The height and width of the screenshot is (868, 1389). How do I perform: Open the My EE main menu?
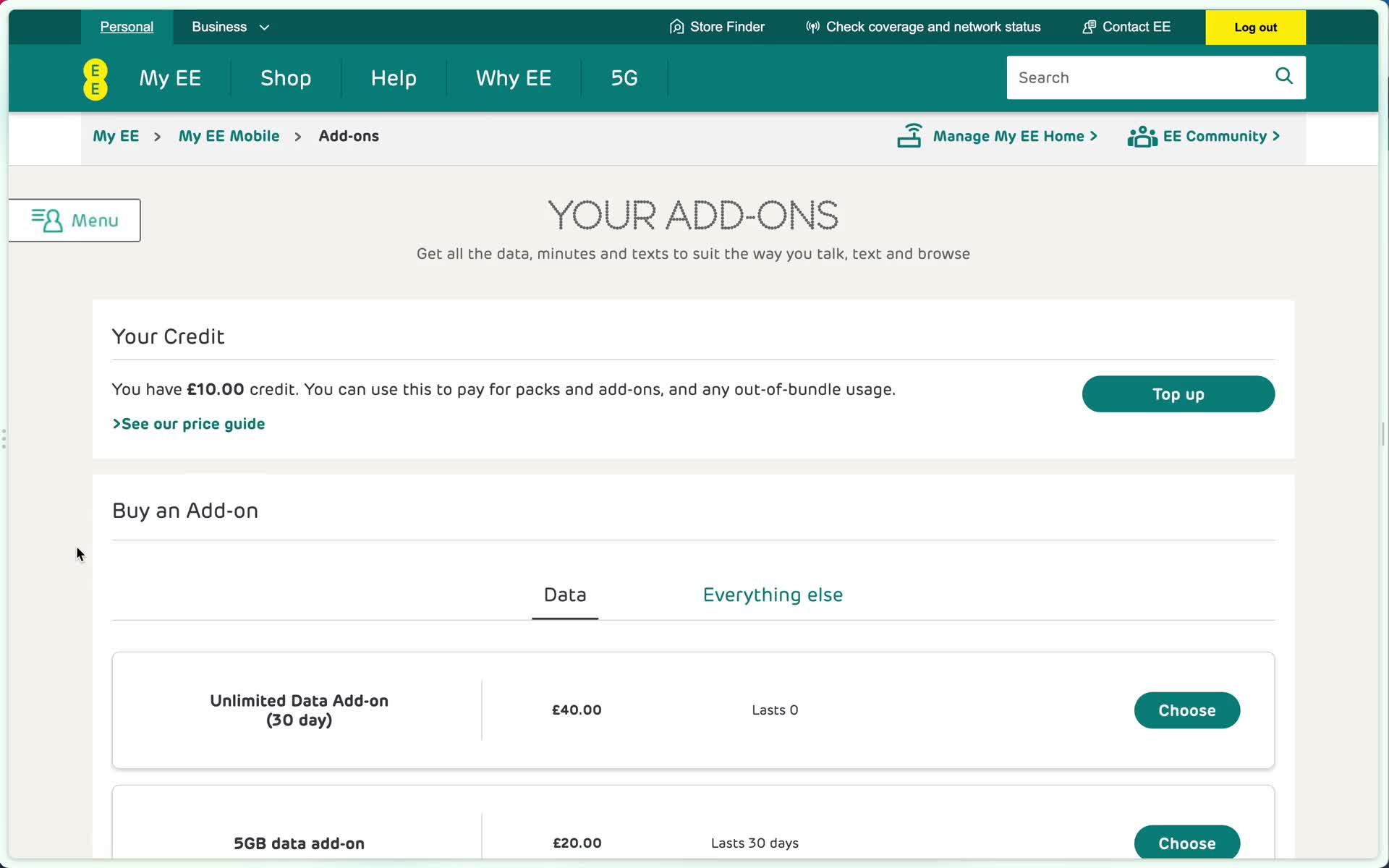[x=170, y=78]
